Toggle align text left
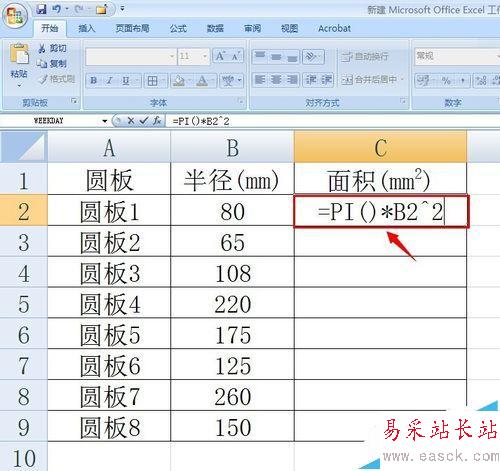Viewport: 500px width, 471px height. point(260,80)
